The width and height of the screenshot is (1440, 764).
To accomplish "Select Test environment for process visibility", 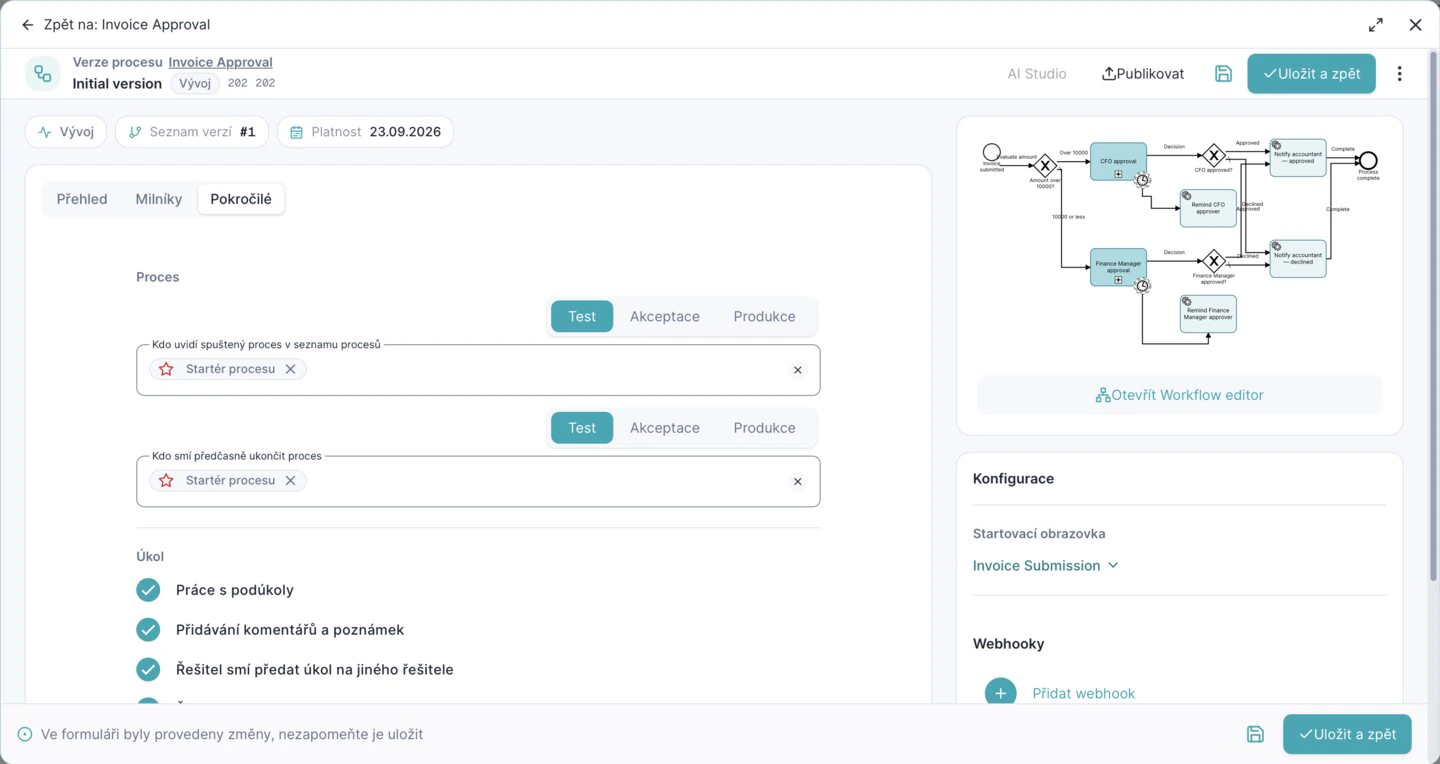I will pyautogui.click(x=582, y=316).
